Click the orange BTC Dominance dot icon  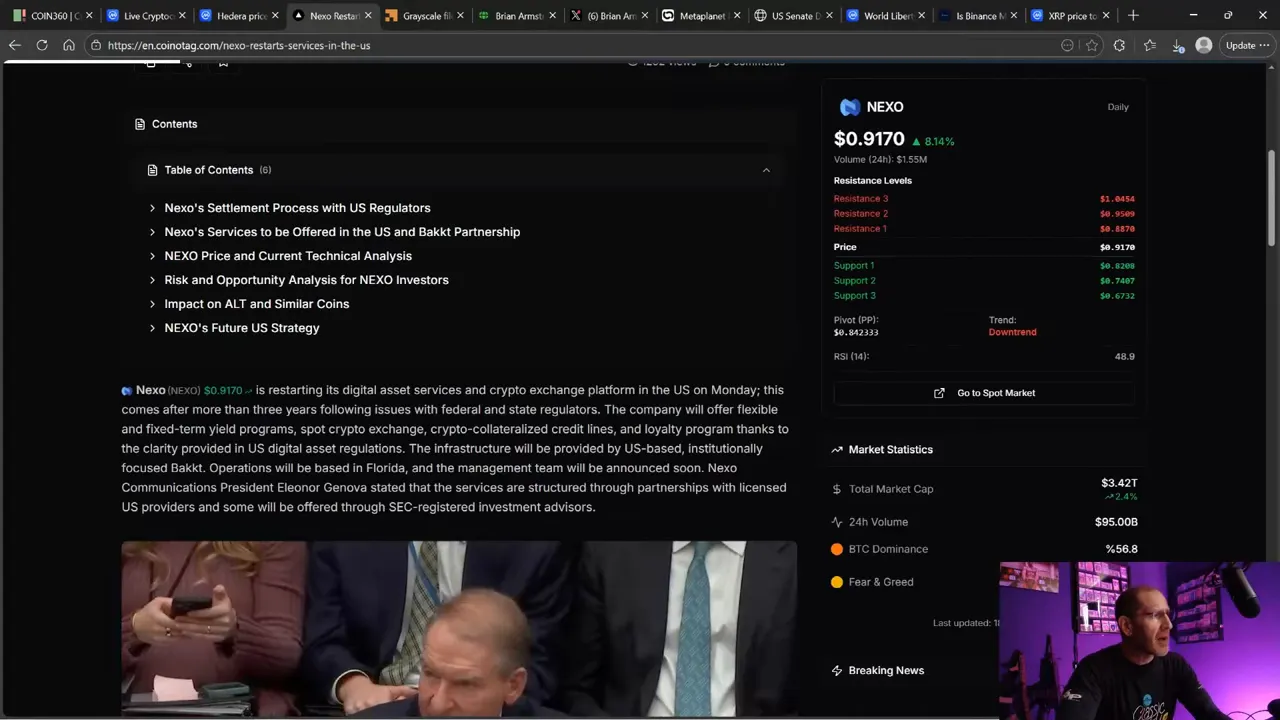[837, 548]
